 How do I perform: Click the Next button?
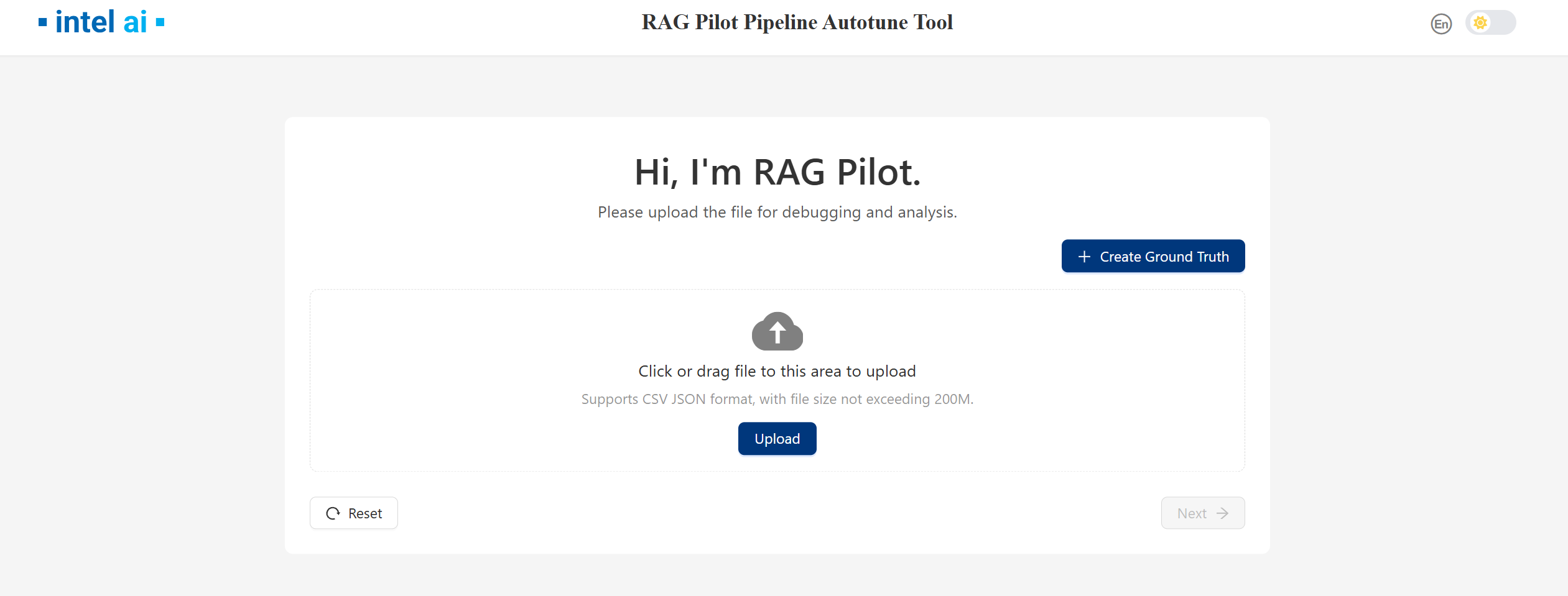pyautogui.click(x=1203, y=513)
